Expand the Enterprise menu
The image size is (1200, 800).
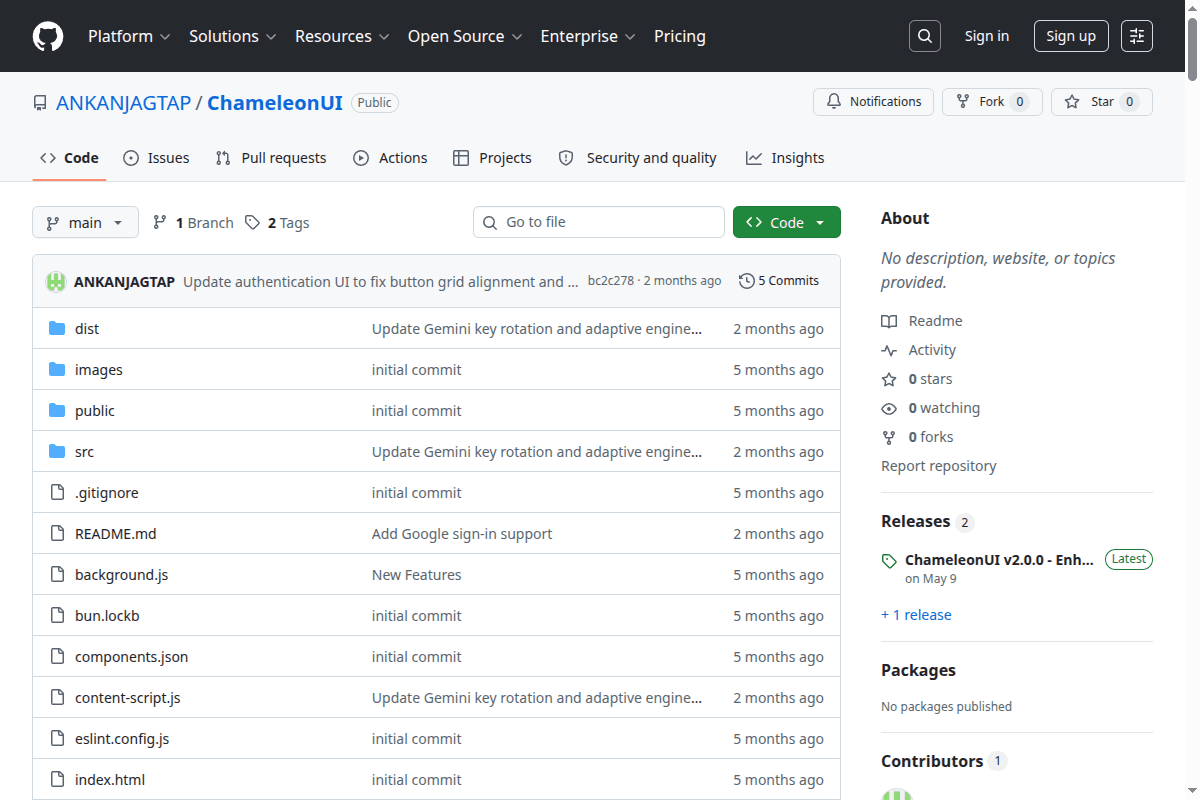(588, 36)
